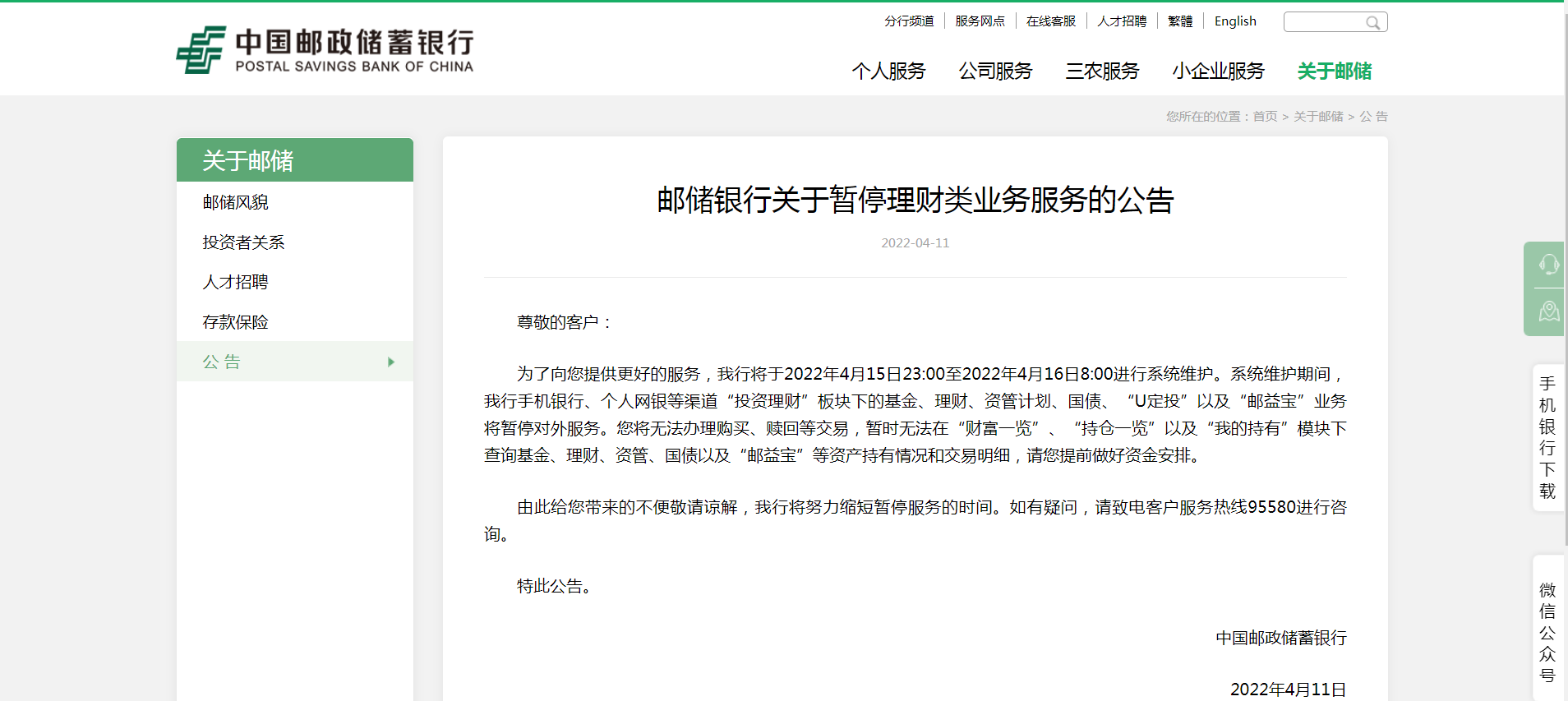
Task: Switch to 繁體 version
Action: click(x=1180, y=21)
